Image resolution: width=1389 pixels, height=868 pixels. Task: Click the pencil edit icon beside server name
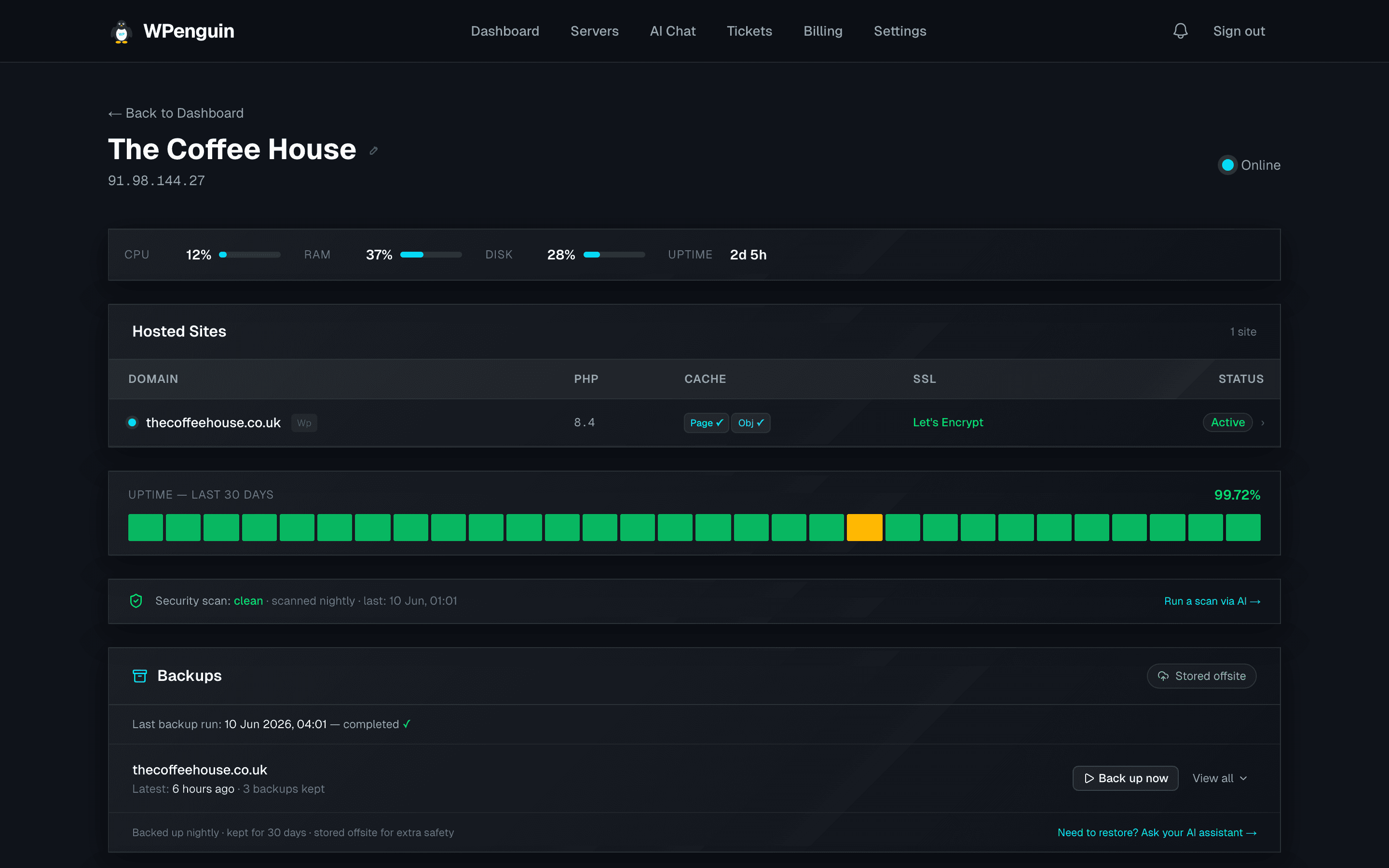pyautogui.click(x=374, y=150)
